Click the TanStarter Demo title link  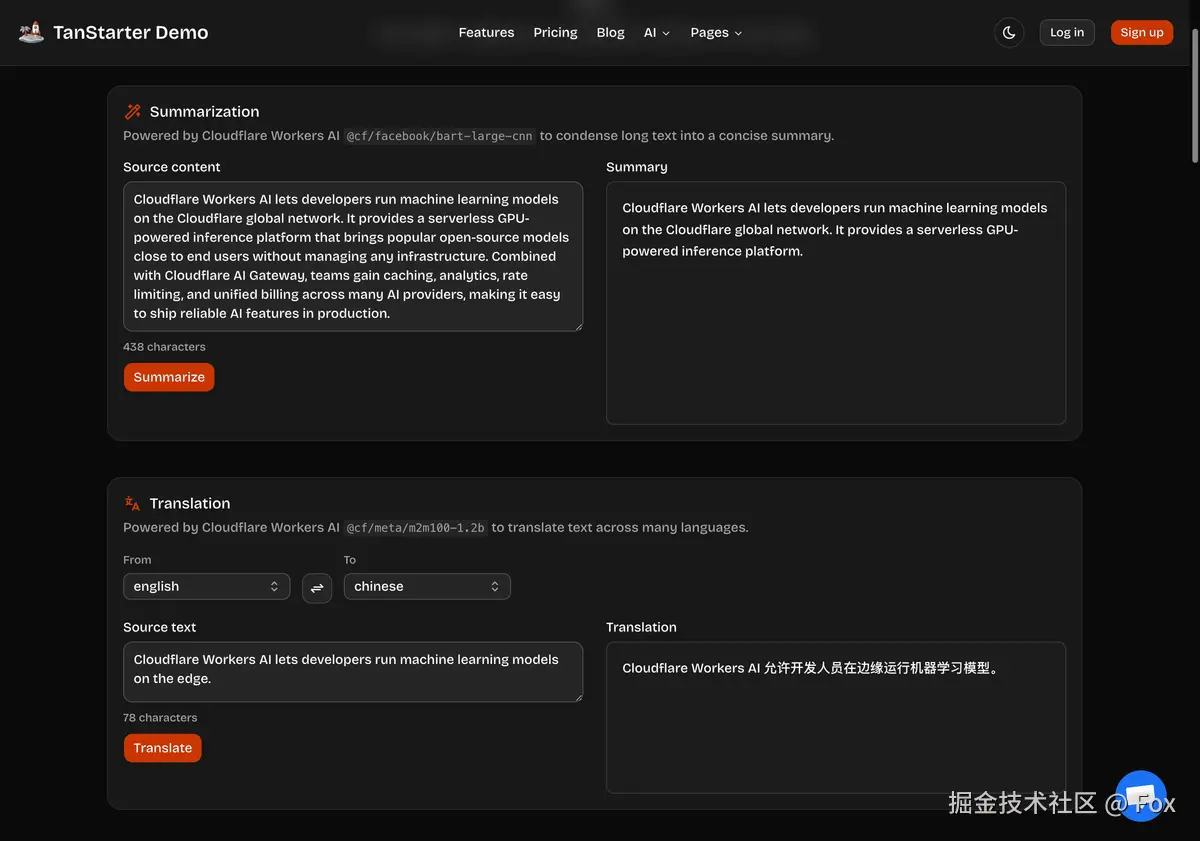click(x=131, y=32)
